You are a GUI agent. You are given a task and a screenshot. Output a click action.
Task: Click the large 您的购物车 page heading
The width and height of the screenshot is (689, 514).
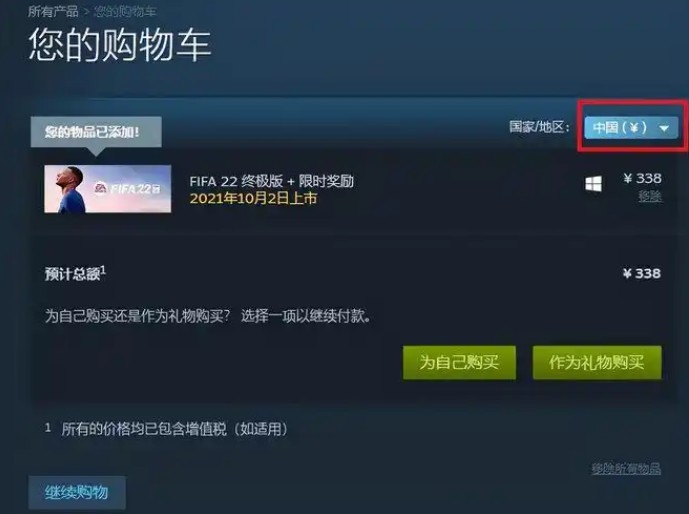pos(120,45)
